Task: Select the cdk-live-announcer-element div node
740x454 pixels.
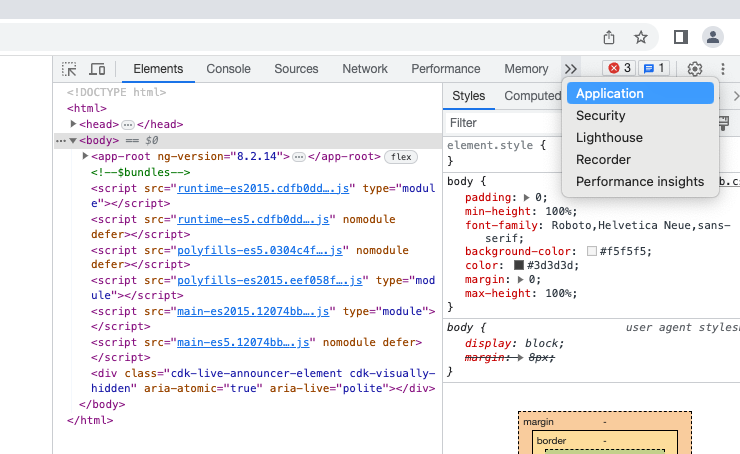Action: (263, 381)
